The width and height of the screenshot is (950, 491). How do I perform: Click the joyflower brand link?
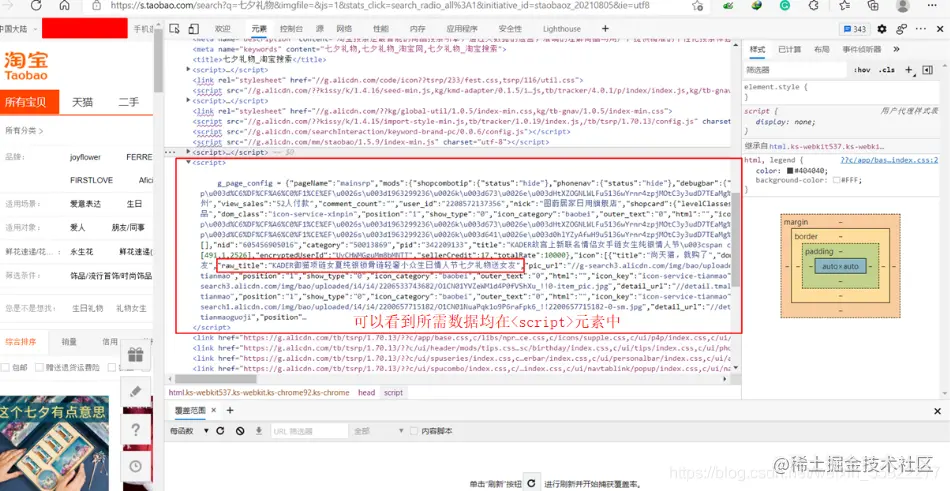pos(85,157)
